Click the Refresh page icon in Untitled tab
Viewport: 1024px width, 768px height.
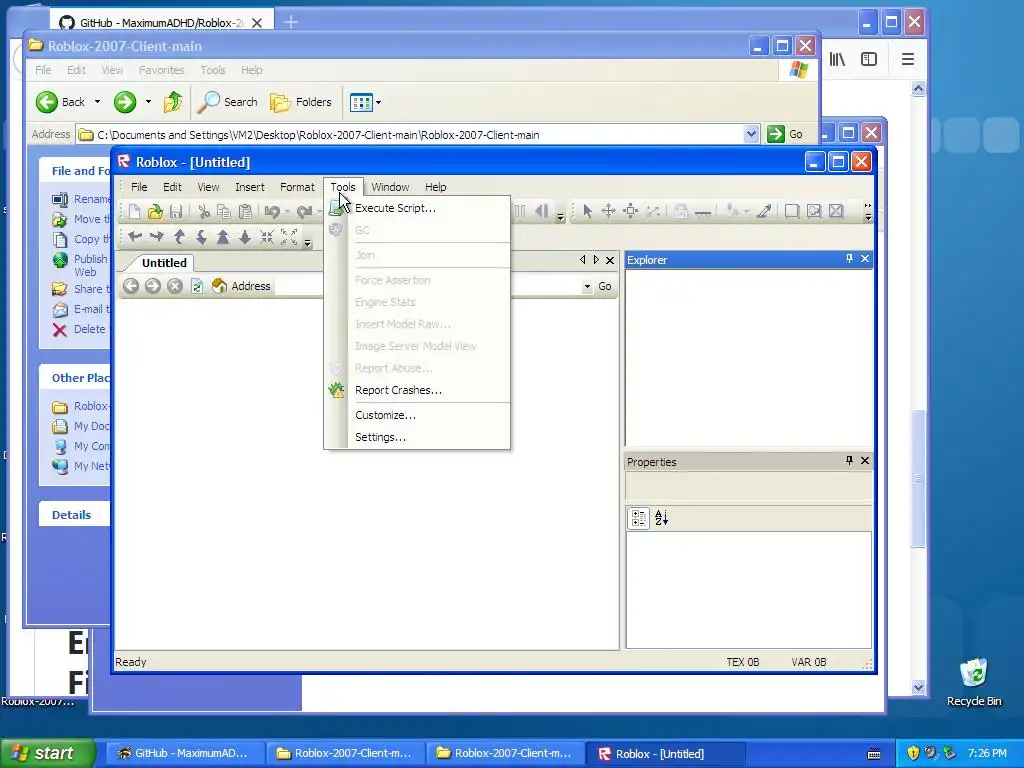[x=197, y=286]
